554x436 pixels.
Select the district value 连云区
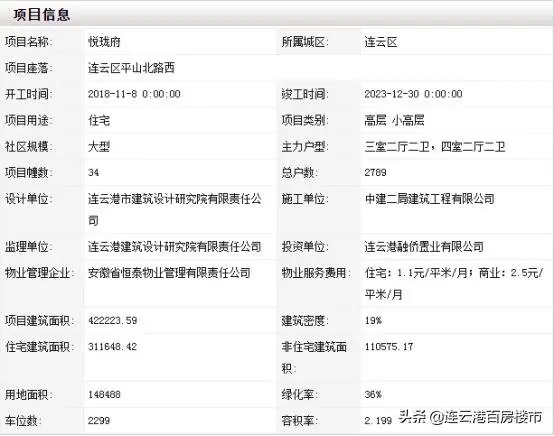(381, 42)
